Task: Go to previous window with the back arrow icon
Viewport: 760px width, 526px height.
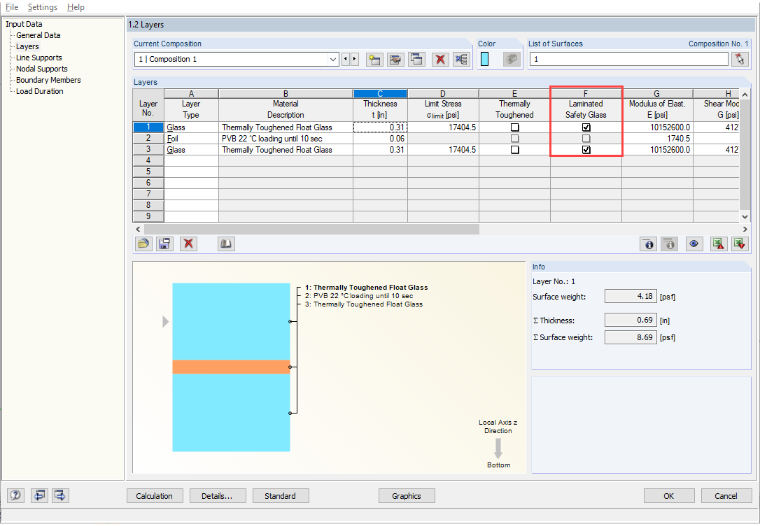Action: point(39,495)
